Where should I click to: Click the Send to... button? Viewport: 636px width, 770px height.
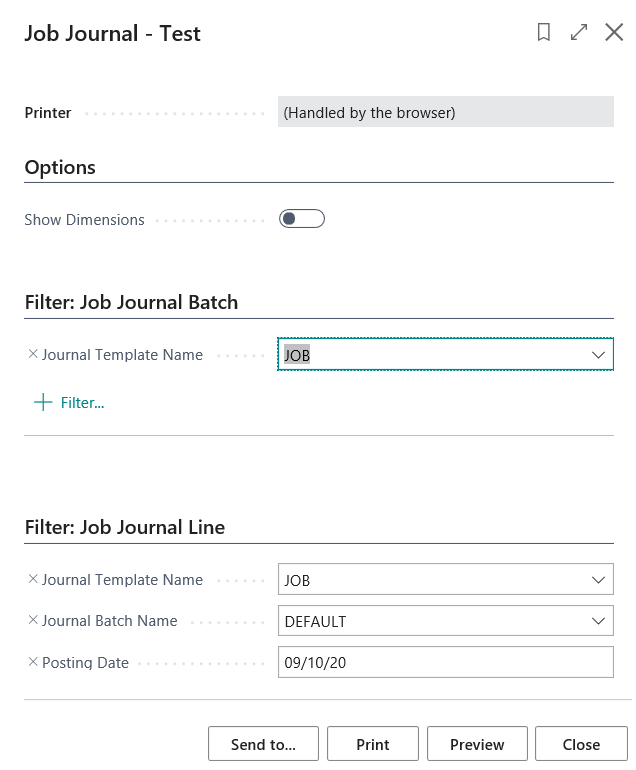point(263,744)
